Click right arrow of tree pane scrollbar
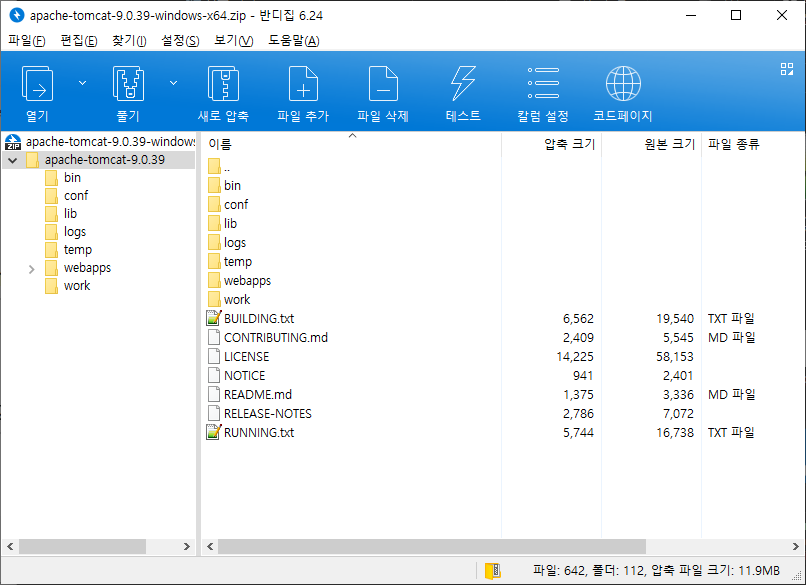The image size is (806, 585). (x=187, y=546)
